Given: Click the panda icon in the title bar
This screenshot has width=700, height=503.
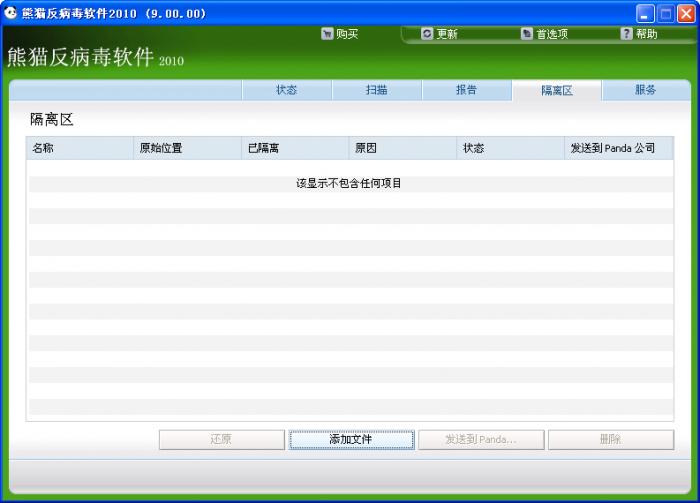Looking at the screenshot, I should [x=10, y=13].
